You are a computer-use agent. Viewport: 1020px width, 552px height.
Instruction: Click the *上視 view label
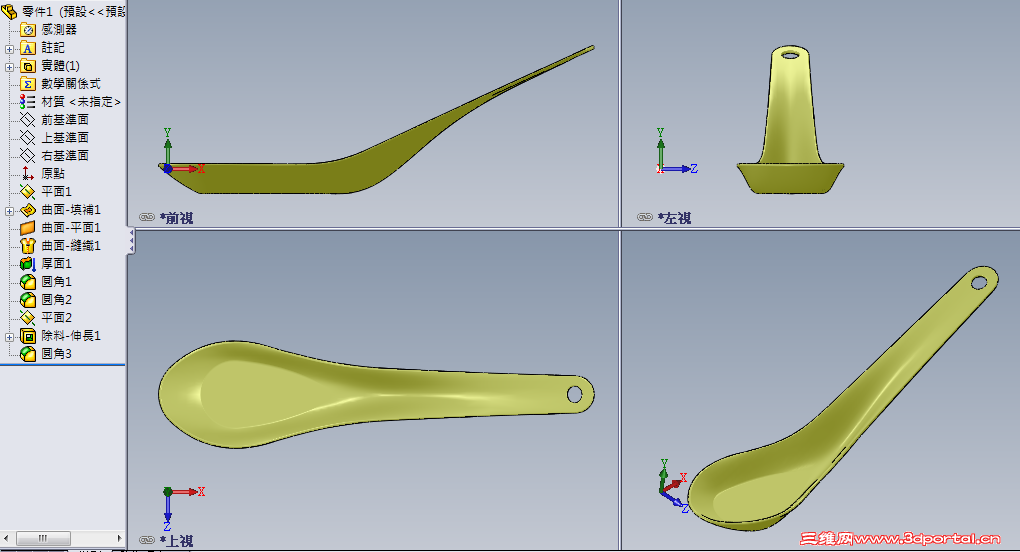(x=176, y=540)
